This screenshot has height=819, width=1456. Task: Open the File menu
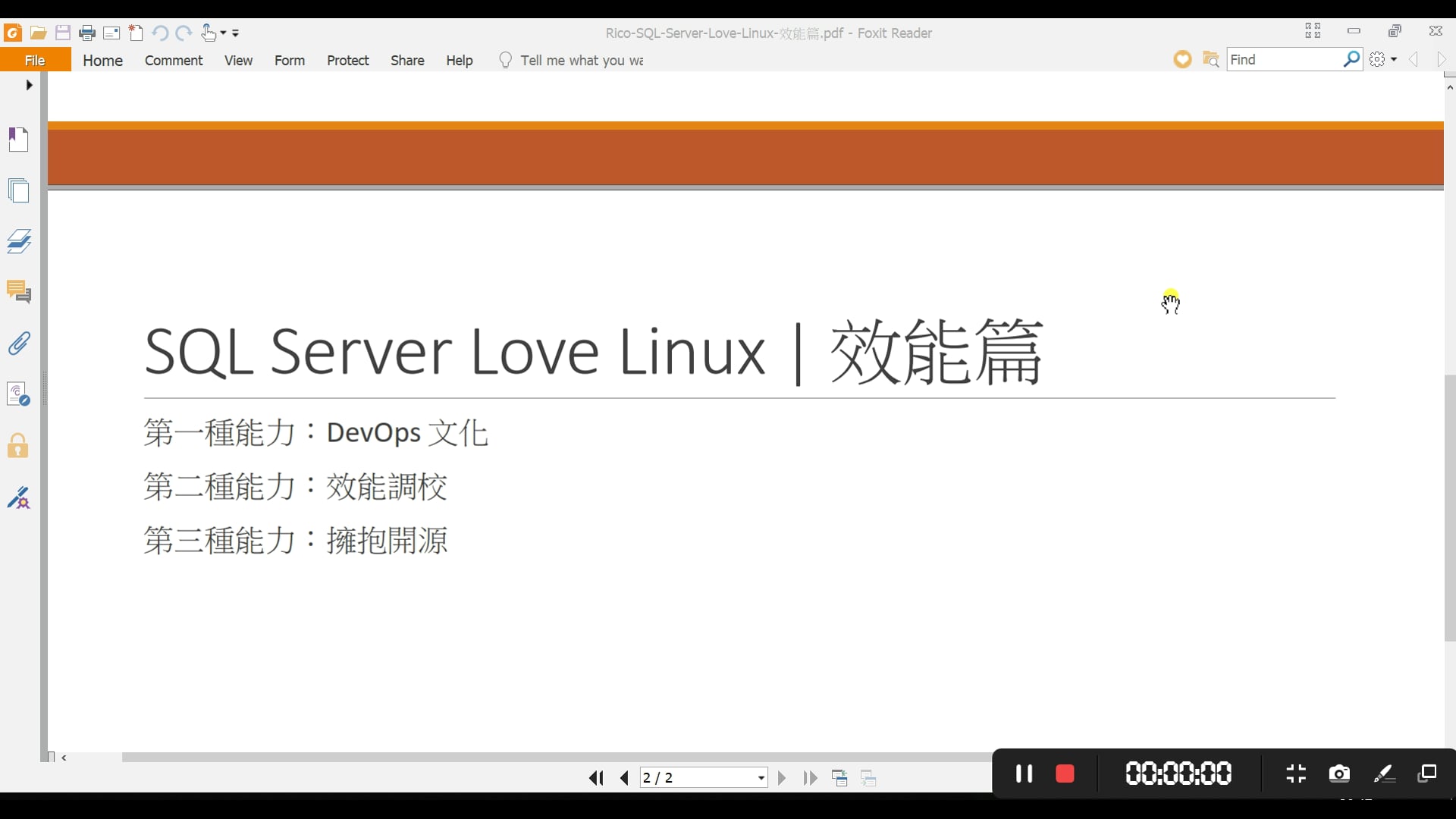pos(35,60)
